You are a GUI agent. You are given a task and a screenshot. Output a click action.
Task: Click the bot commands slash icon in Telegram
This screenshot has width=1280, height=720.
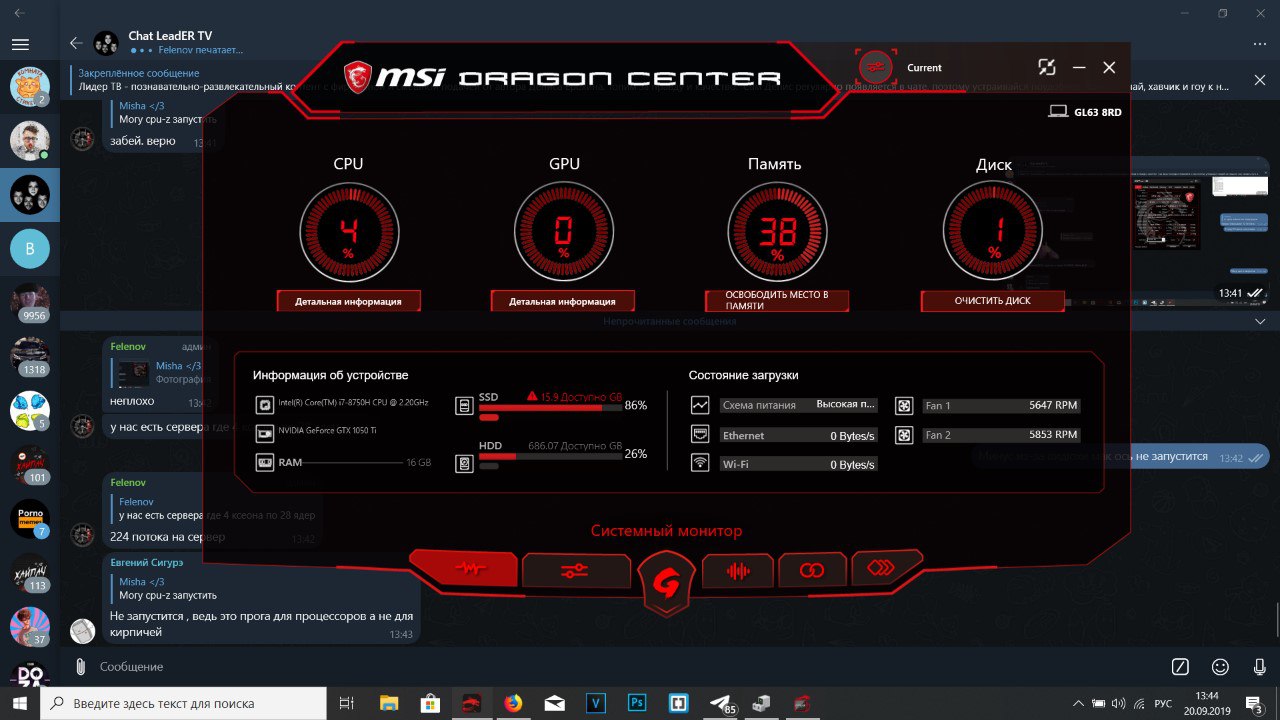[1180, 666]
